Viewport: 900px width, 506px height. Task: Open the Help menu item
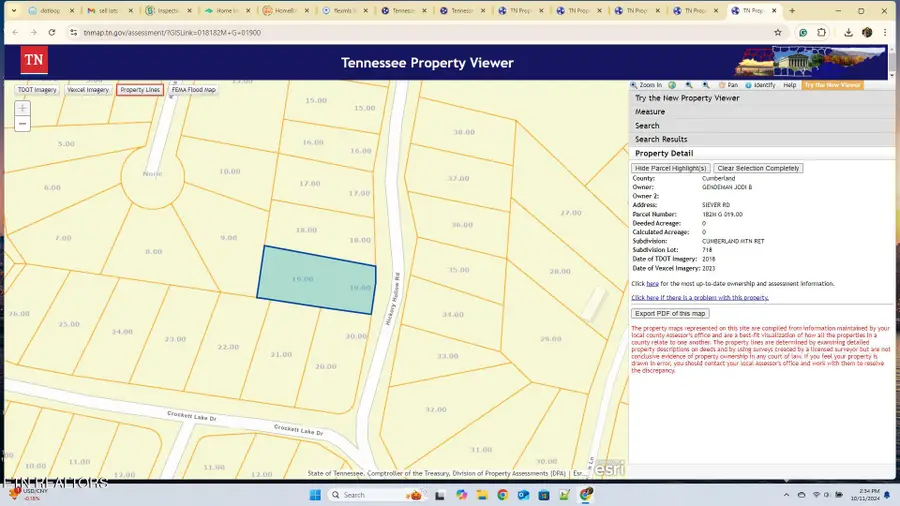790,85
